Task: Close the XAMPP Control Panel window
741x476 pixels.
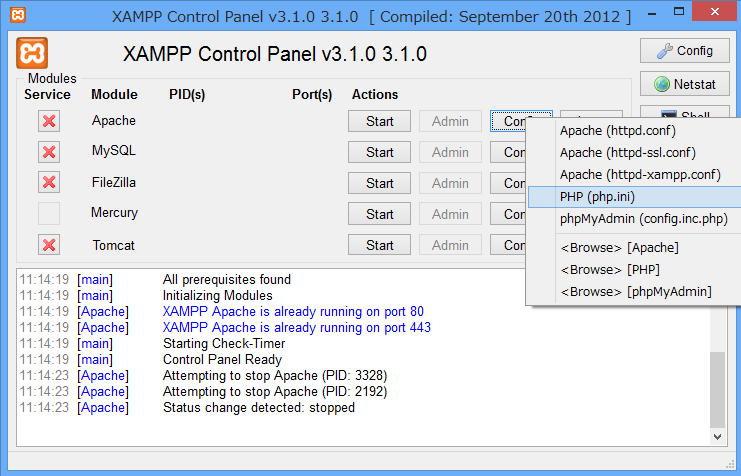Action: pos(715,11)
